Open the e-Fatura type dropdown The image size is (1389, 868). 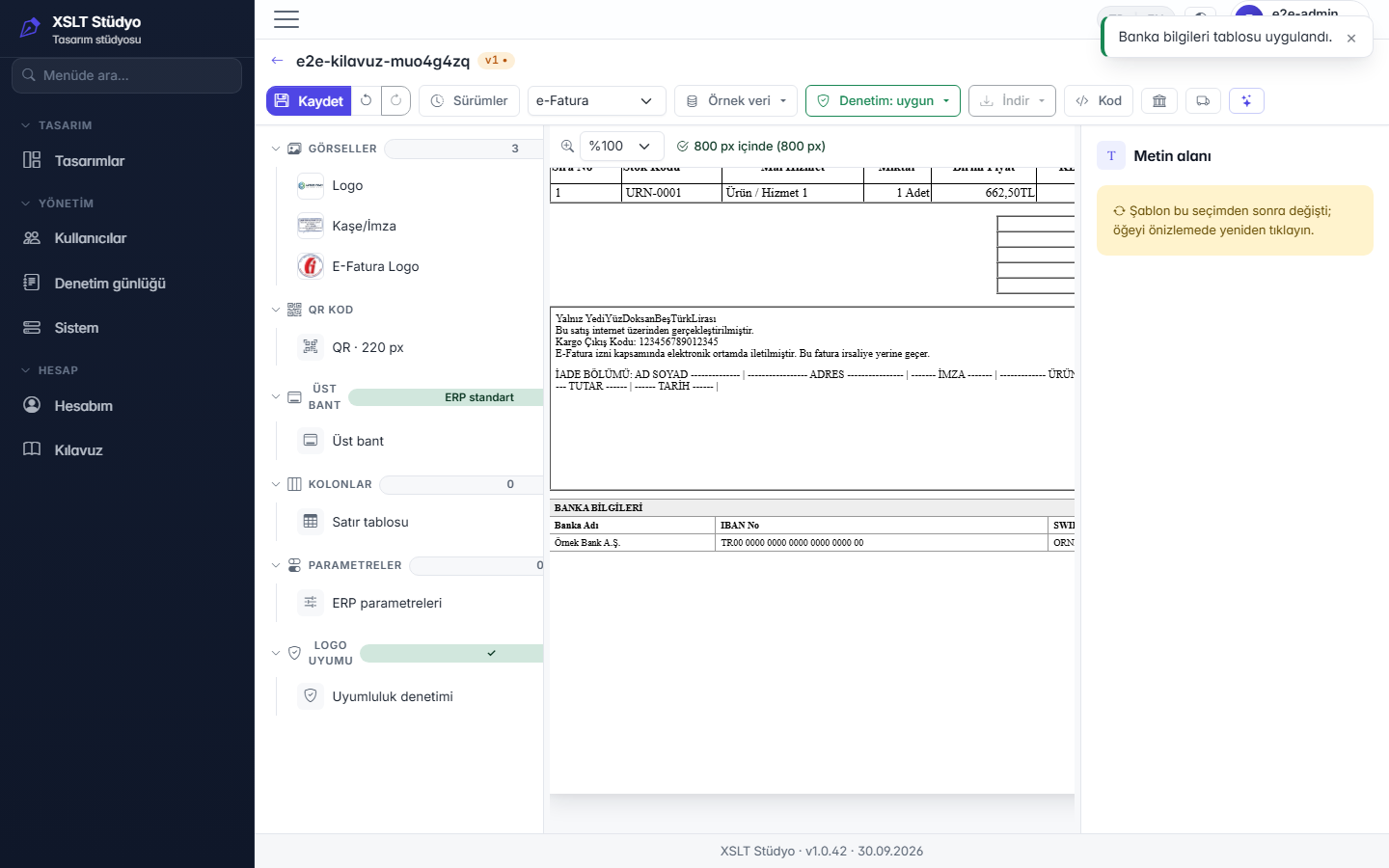(x=597, y=100)
